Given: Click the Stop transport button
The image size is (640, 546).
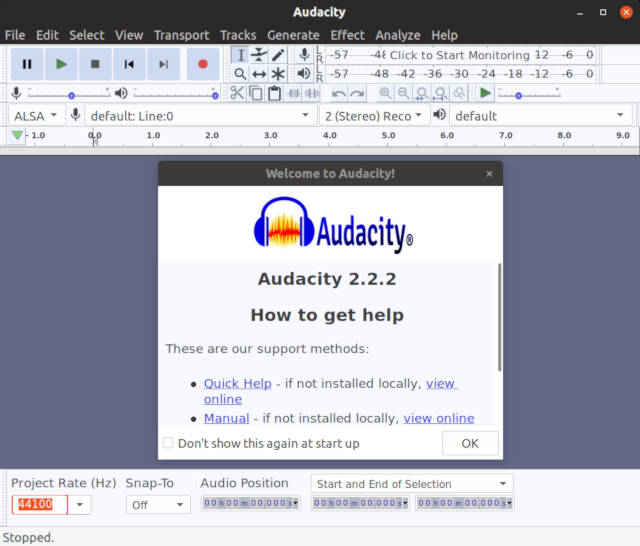Looking at the screenshot, I should [x=95, y=64].
